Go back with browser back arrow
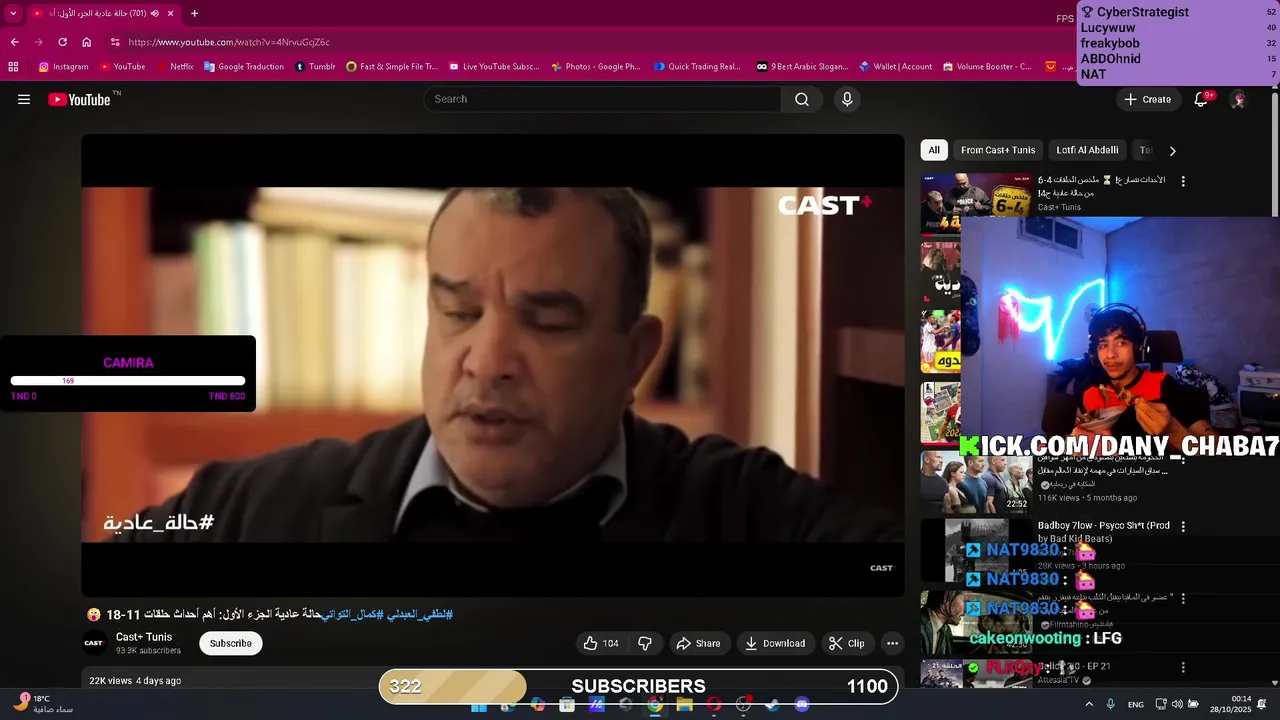Screen dimensions: 1280x720 [x=14, y=42]
